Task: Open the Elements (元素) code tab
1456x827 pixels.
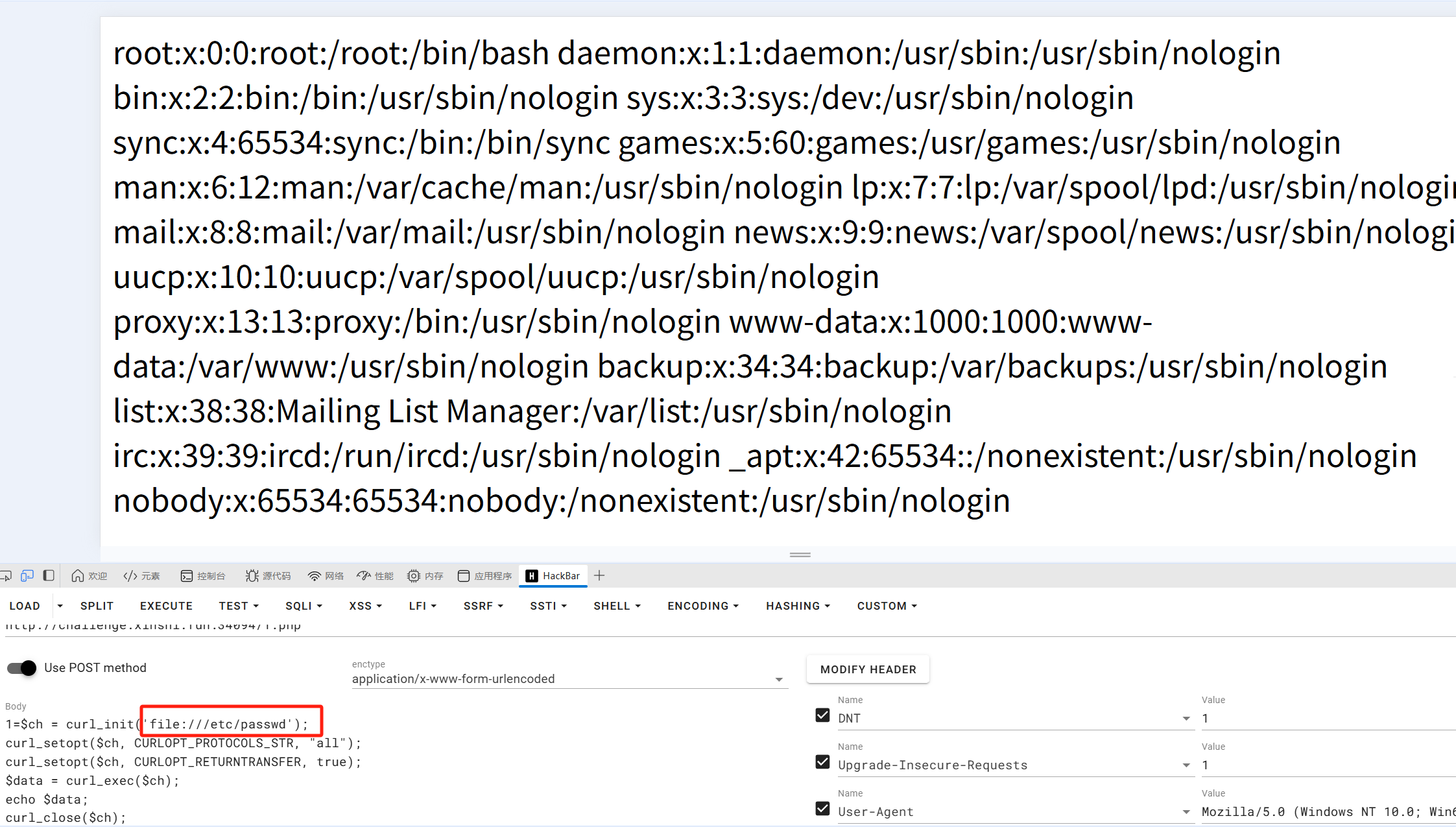Action: tap(141, 575)
